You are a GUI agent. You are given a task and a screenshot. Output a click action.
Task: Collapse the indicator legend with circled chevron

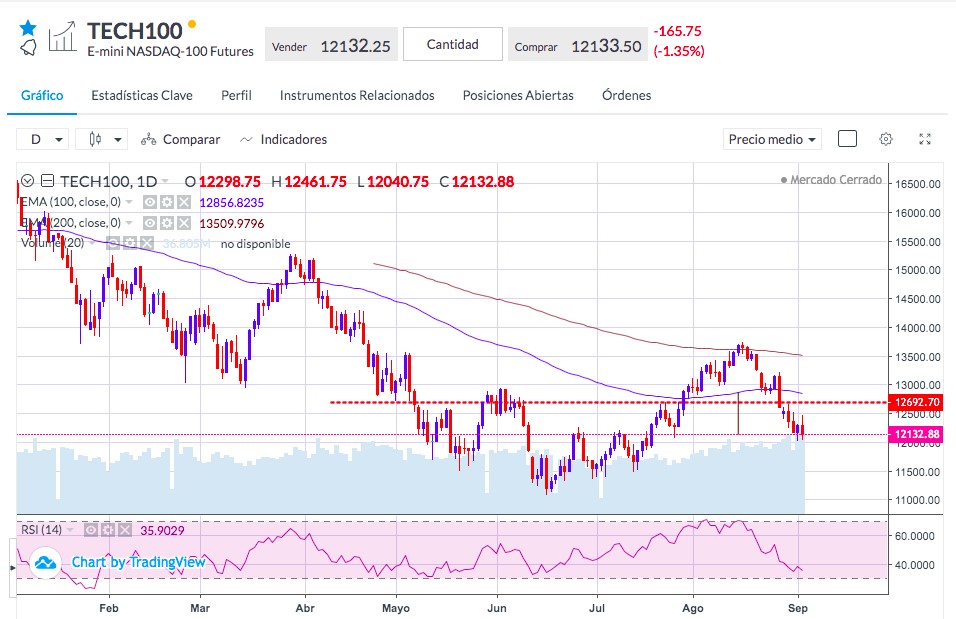click(x=27, y=181)
